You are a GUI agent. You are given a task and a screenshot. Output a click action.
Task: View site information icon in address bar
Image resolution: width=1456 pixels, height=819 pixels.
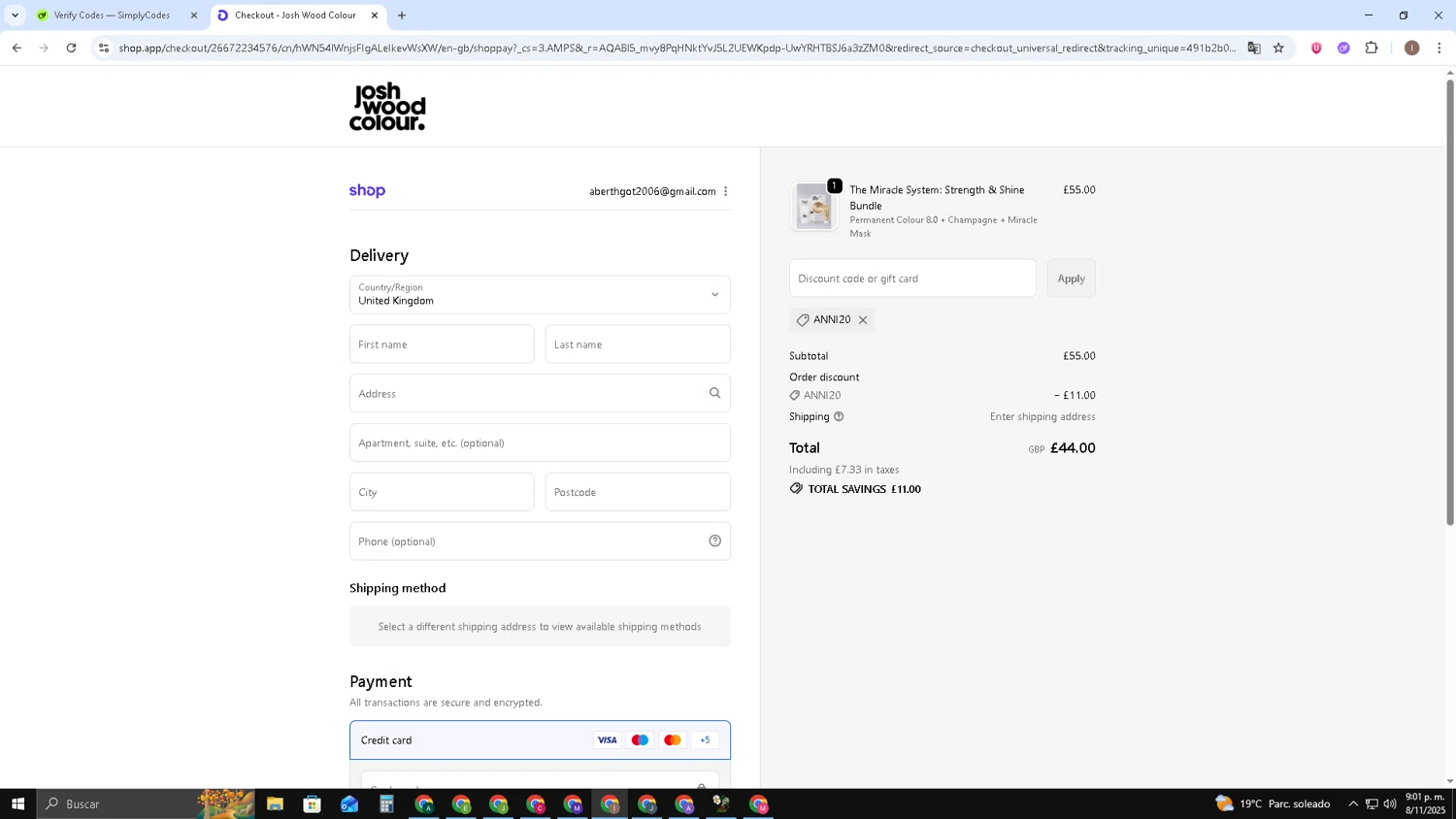coord(104,48)
